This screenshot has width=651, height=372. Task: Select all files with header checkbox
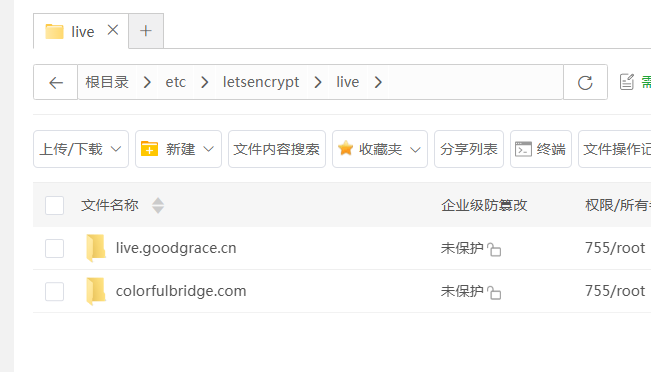click(x=54, y=205)
